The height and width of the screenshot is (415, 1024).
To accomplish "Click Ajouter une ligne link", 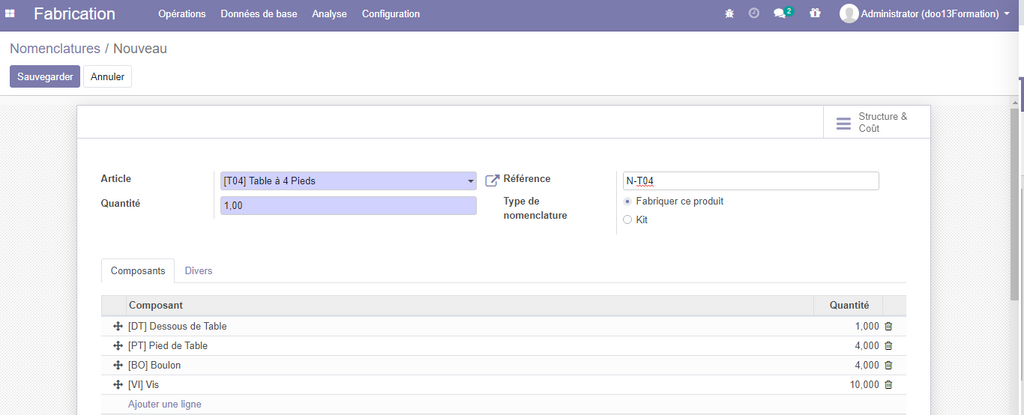I will pyautogui.click(x=165, y=404).
